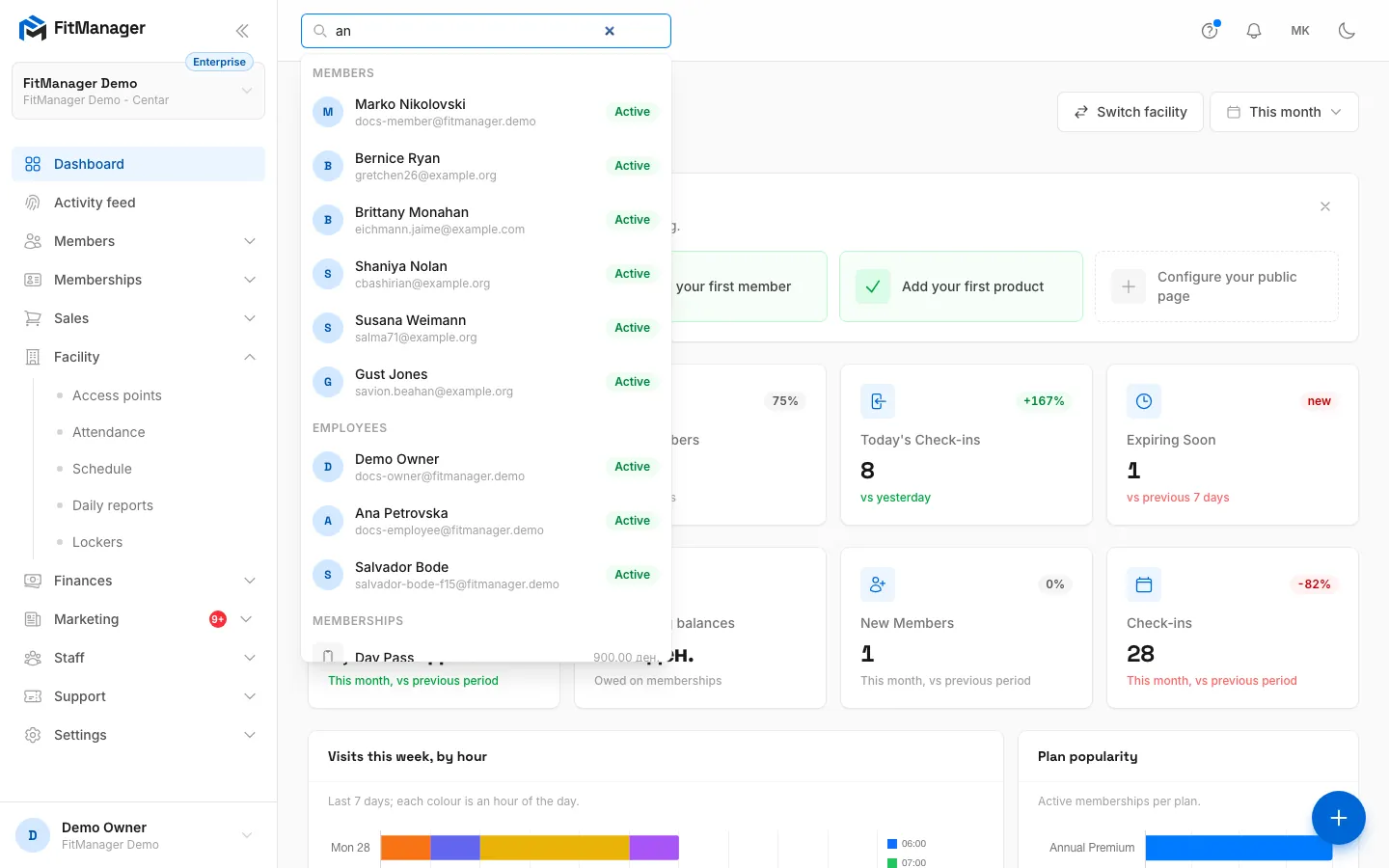Dismiss the onboarding checklist panel

pyautogui.click(x=1325, y=206)
